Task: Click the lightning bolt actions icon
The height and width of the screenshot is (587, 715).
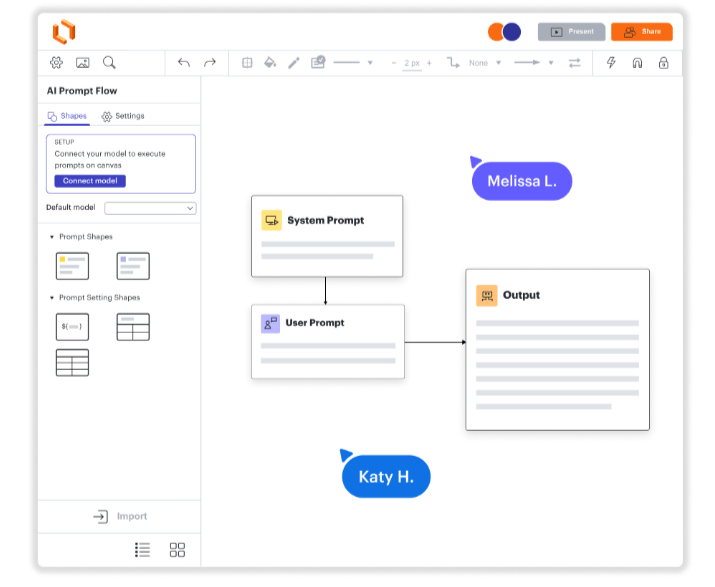Action: coord(611,62)
